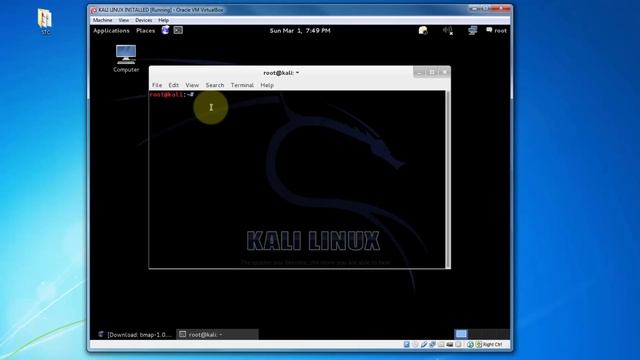Click the network adapter icon in VirtualBox status bar
640x360 pixels.
coord(432,344)
